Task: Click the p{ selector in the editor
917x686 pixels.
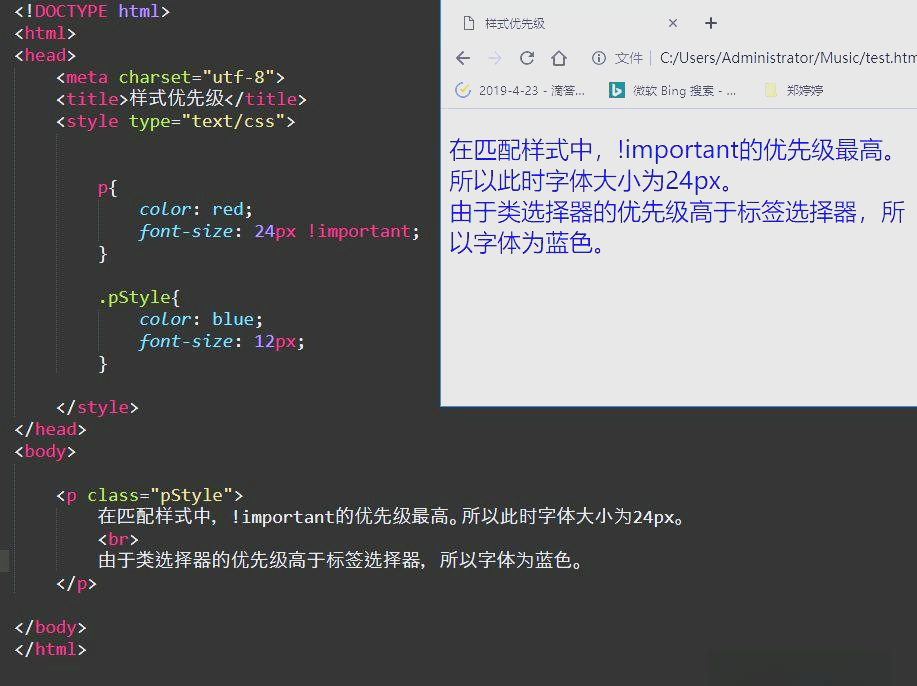Action: (x=108, y=188)
